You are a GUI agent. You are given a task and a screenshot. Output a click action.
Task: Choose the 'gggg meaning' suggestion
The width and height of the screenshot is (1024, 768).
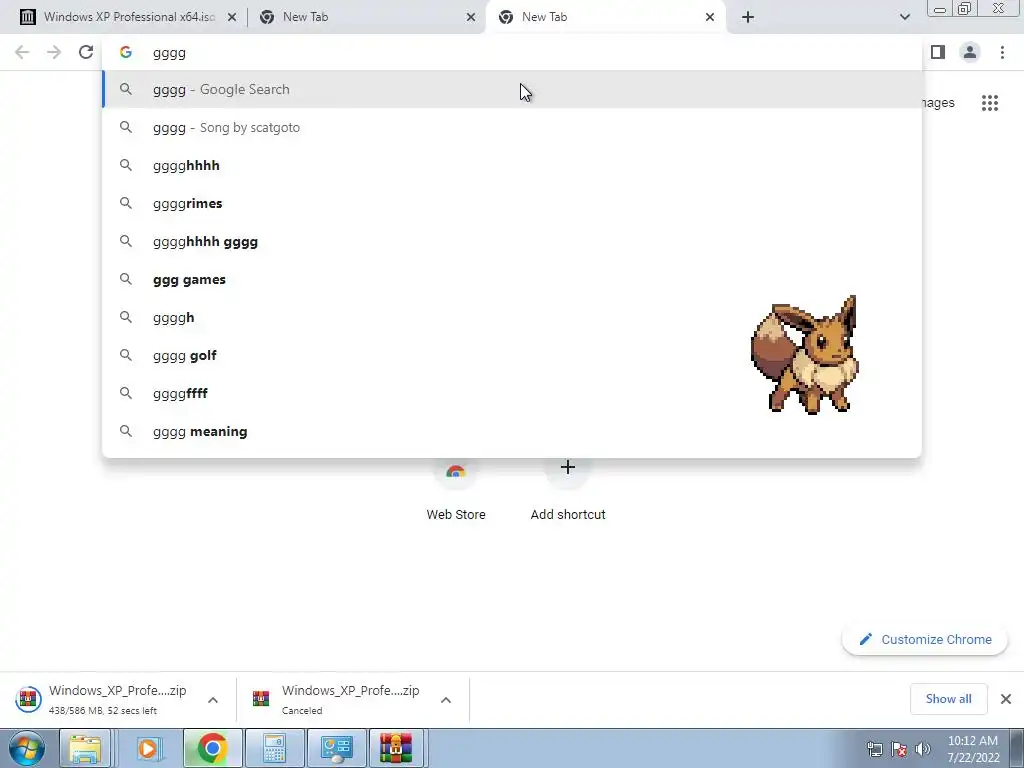pyautogui.click(x=512, y=431)
